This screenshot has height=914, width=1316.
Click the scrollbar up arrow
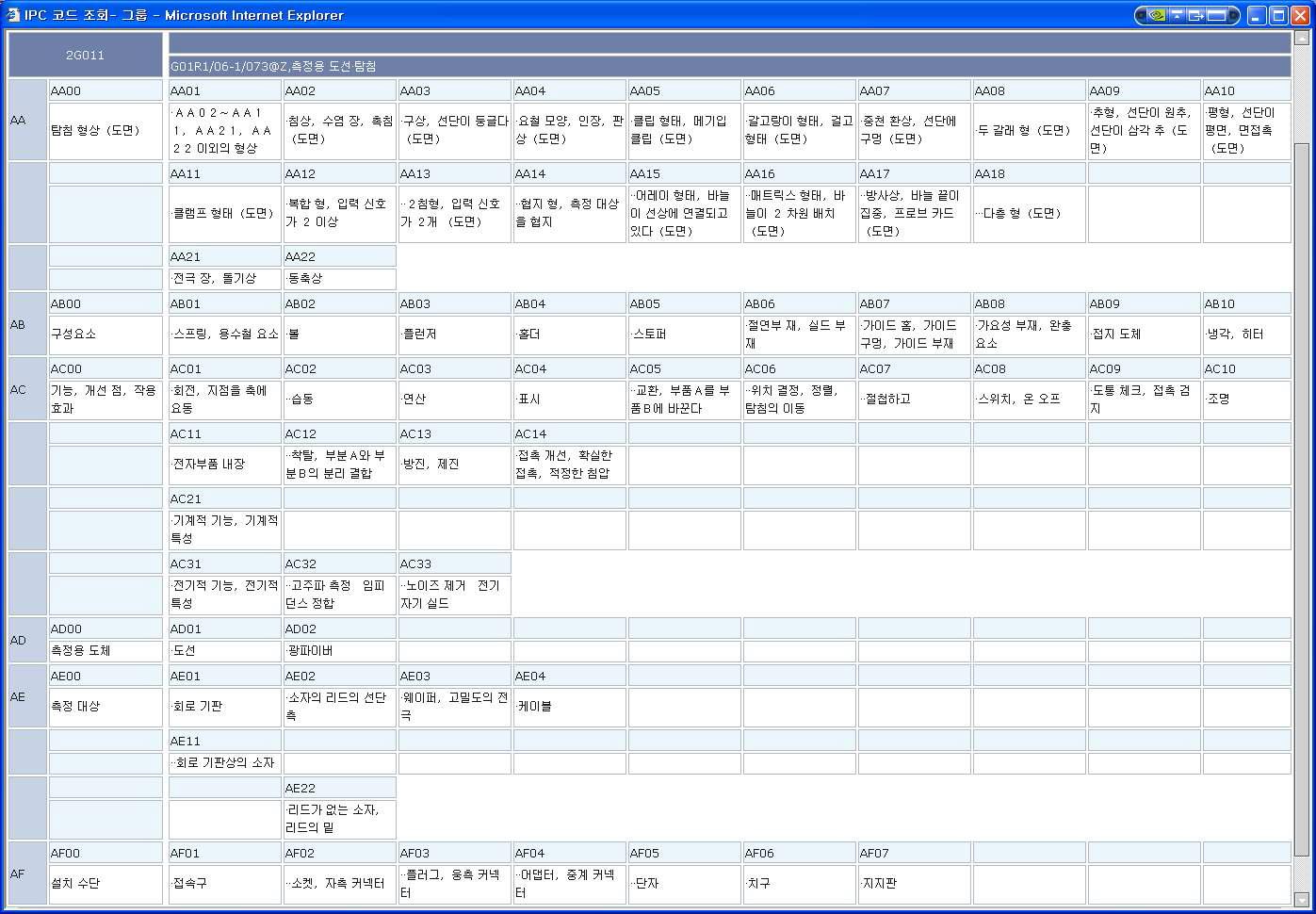tap(1302, 39)
